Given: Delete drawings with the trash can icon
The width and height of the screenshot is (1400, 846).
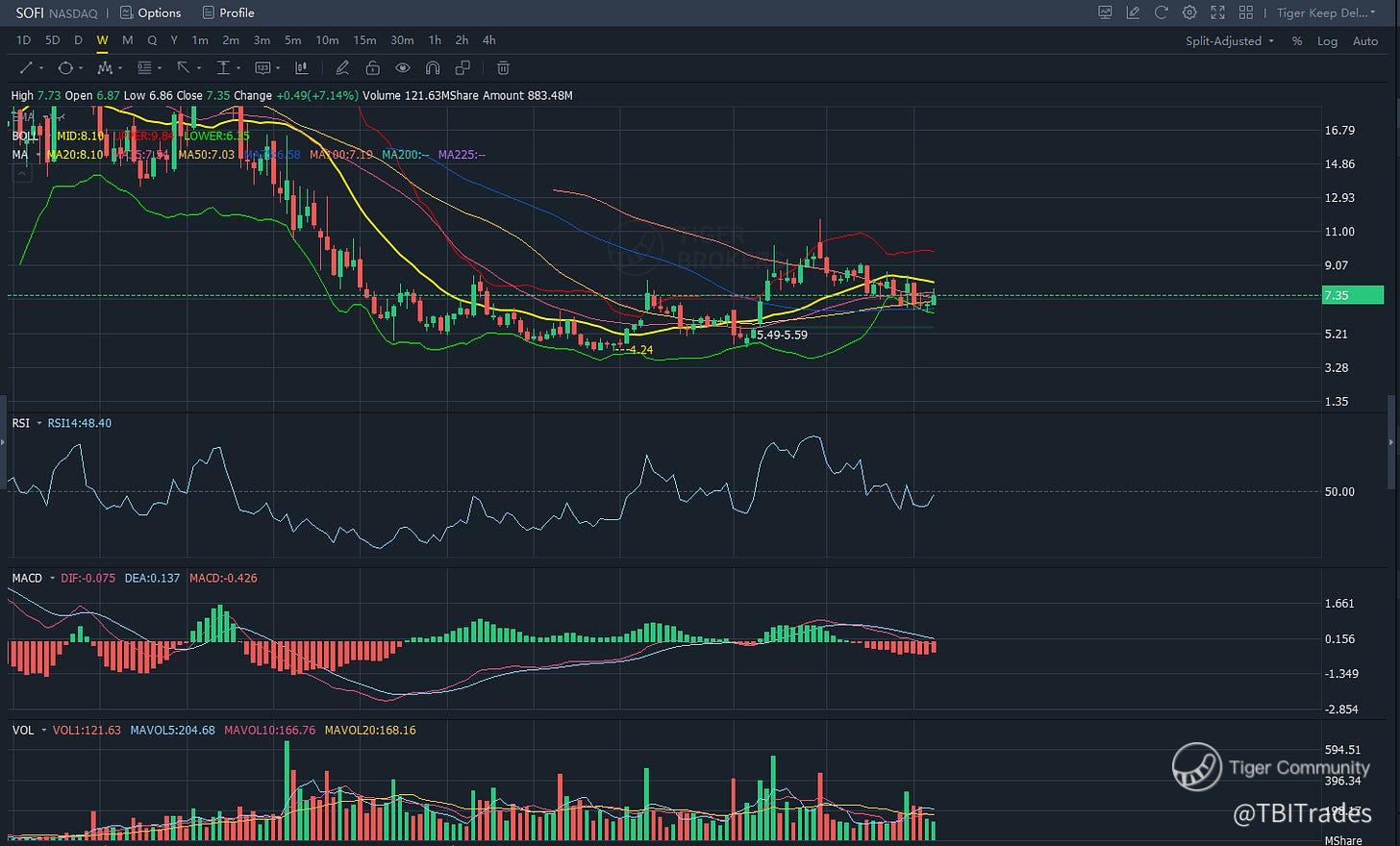Looking at the screenshot, I should pyautogui.click(x=503, y=68).
